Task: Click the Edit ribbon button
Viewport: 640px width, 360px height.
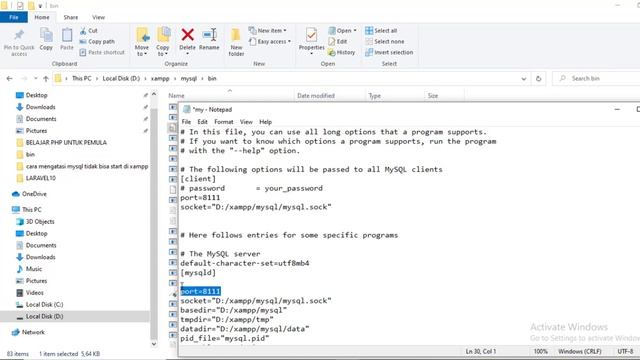Action: pos(338,42)
